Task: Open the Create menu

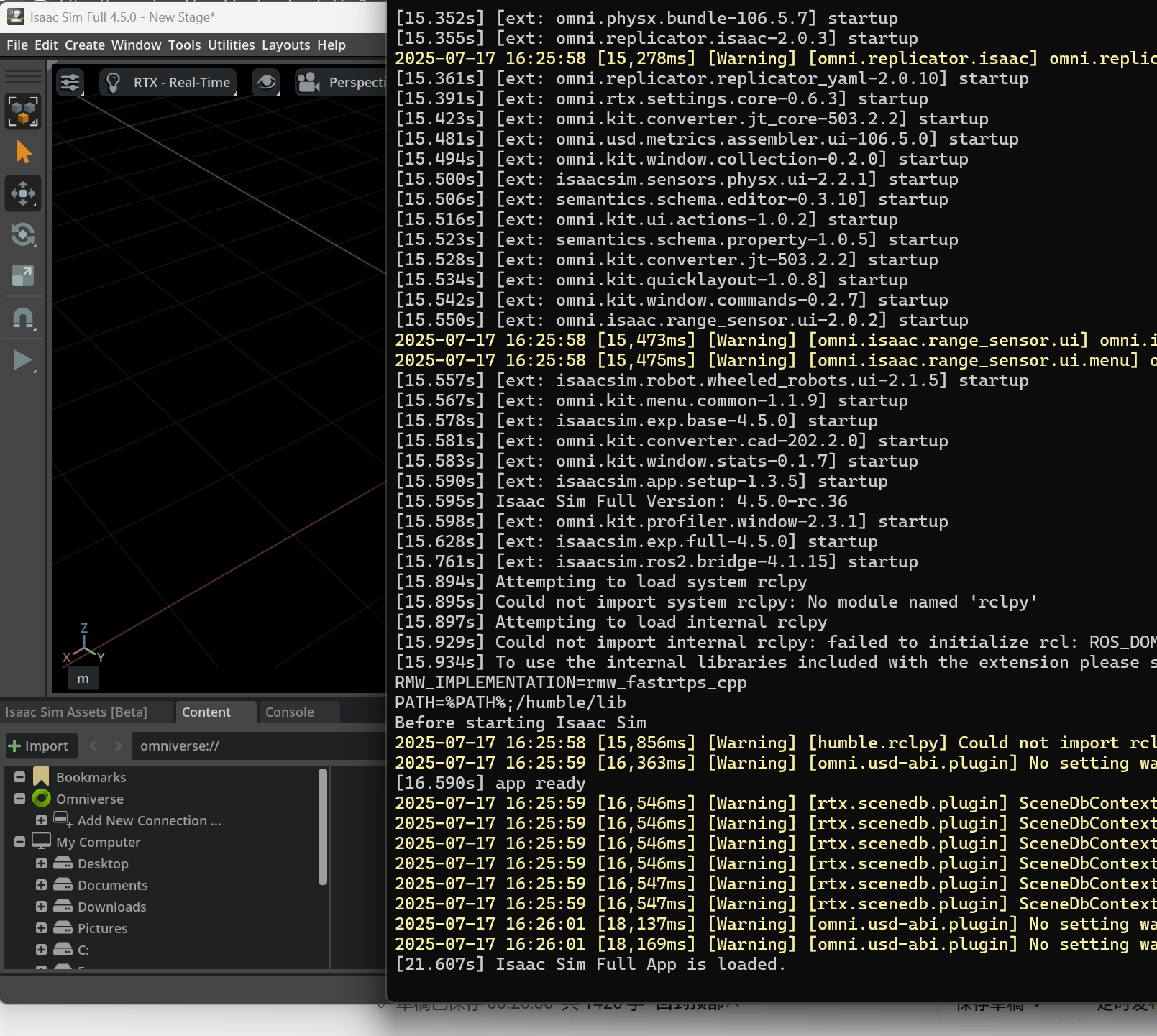Action: tap(85, 45)
